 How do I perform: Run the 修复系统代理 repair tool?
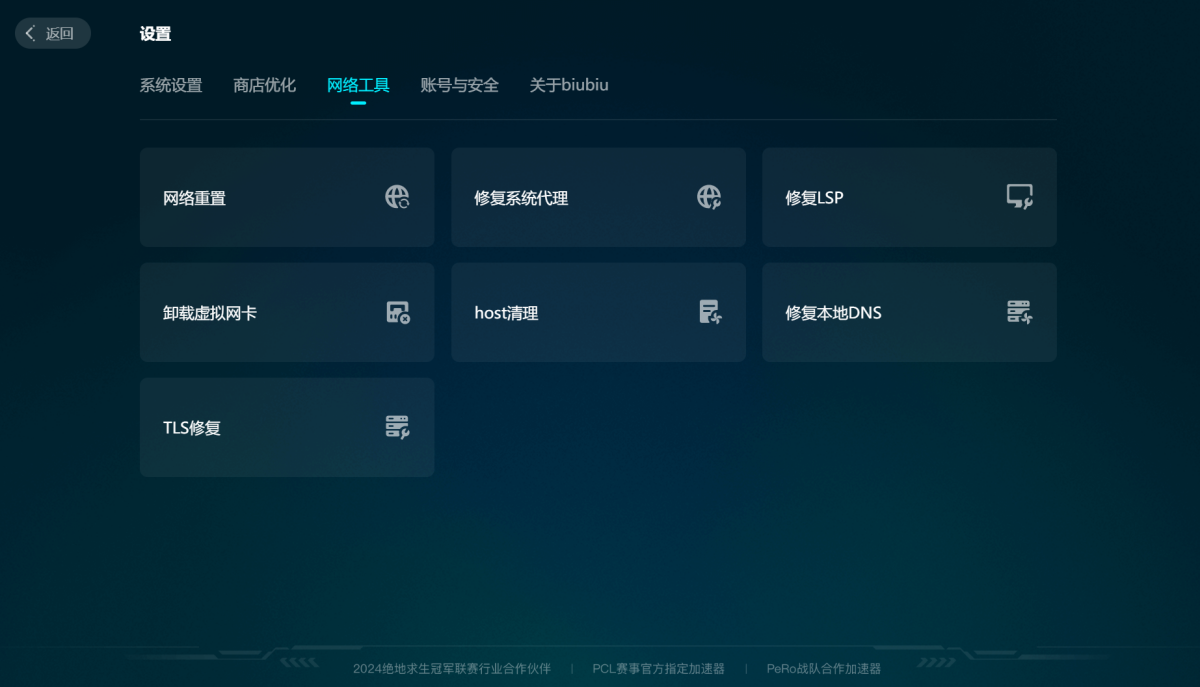pos(598,197)
